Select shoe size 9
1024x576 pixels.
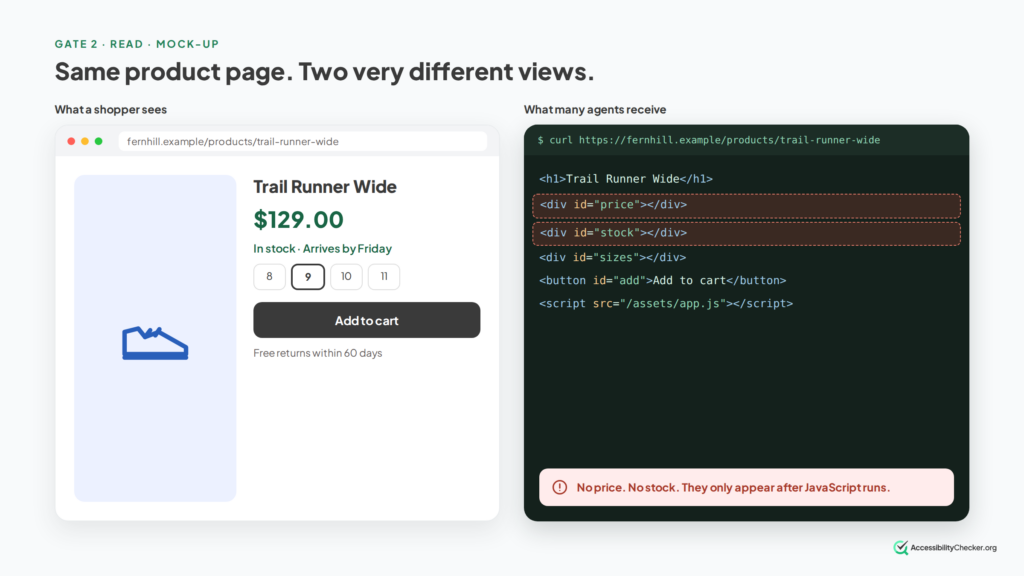coord(308,277)
